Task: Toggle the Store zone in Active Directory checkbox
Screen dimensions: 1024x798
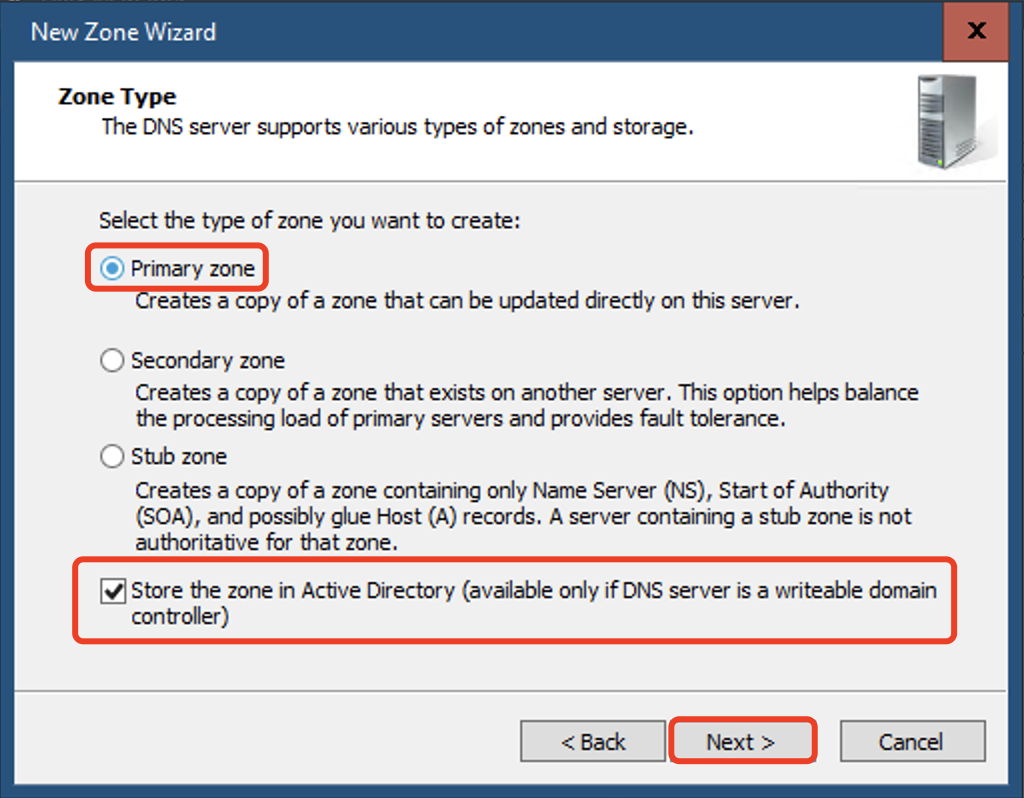Action: [x=113, y=591]
